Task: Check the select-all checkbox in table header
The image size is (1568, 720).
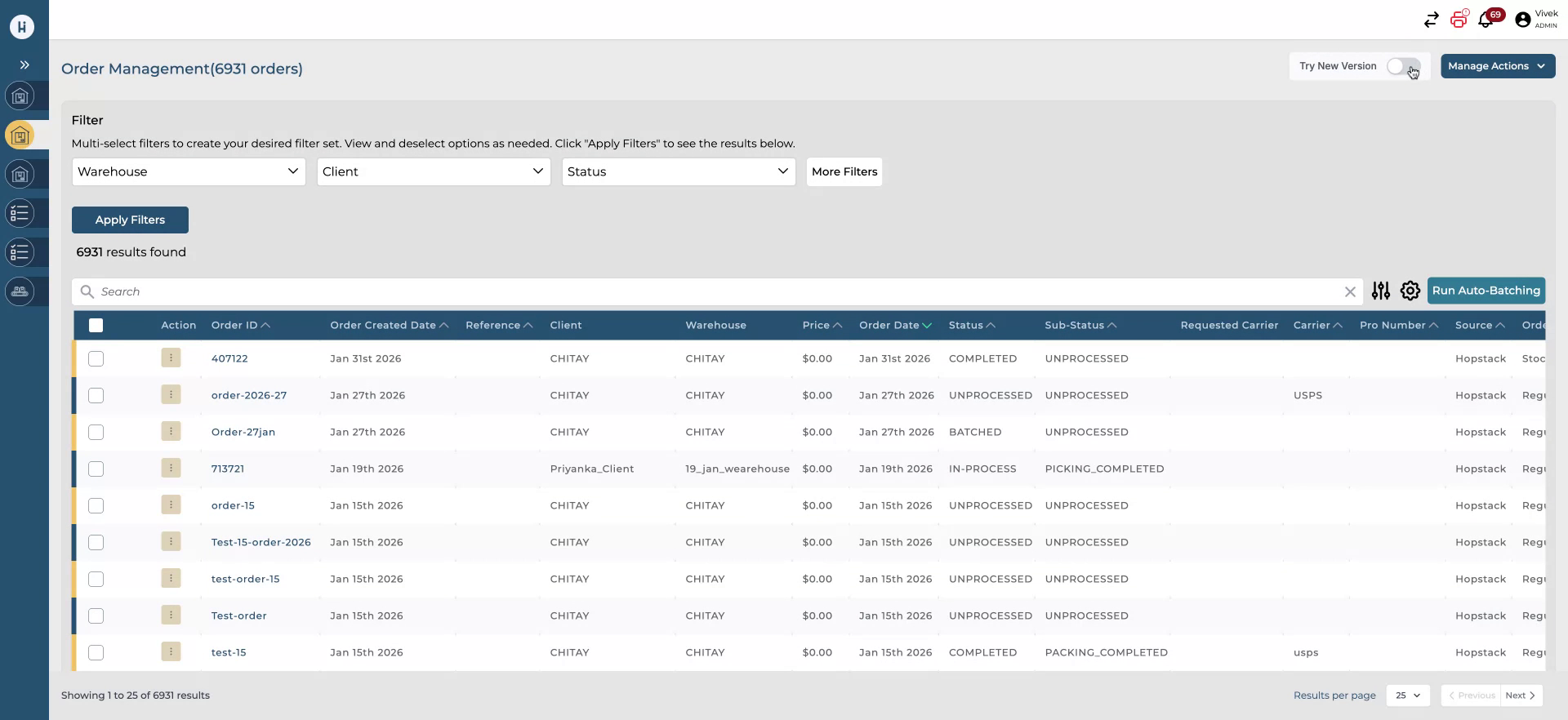Action: pos(96,326)
